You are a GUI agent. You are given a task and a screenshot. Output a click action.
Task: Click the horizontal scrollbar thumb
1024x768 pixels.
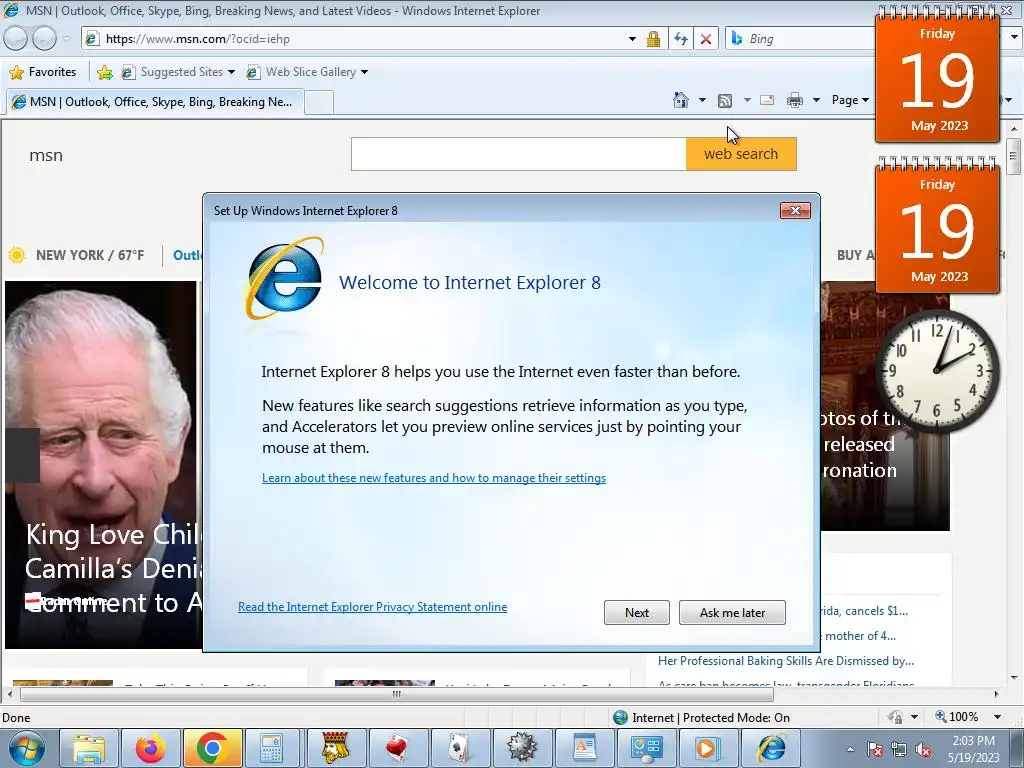click(396, 694)
